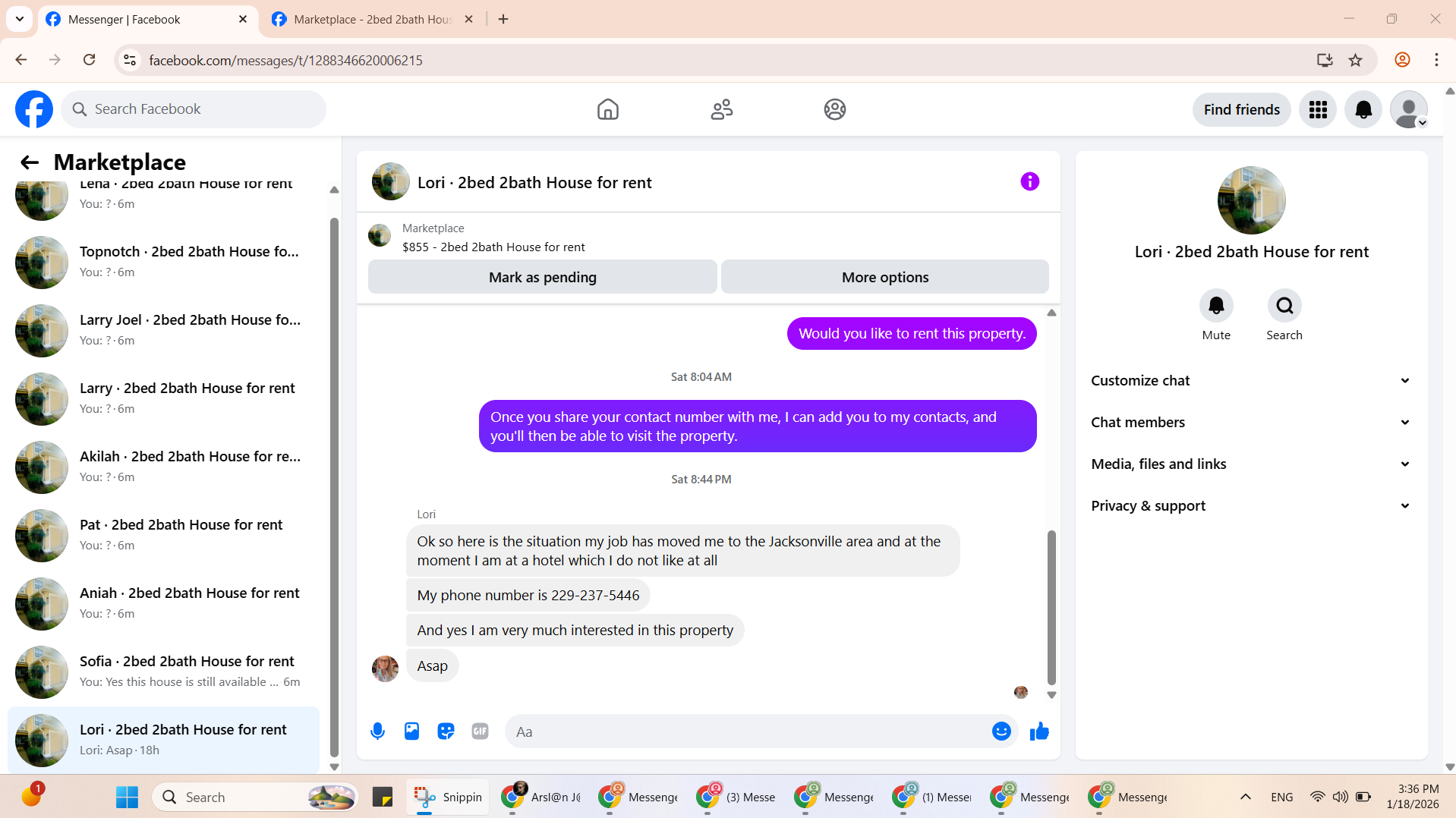1456x818 pixels.
Task: Expand Media, files and links section
Action: pos(1251,464)
